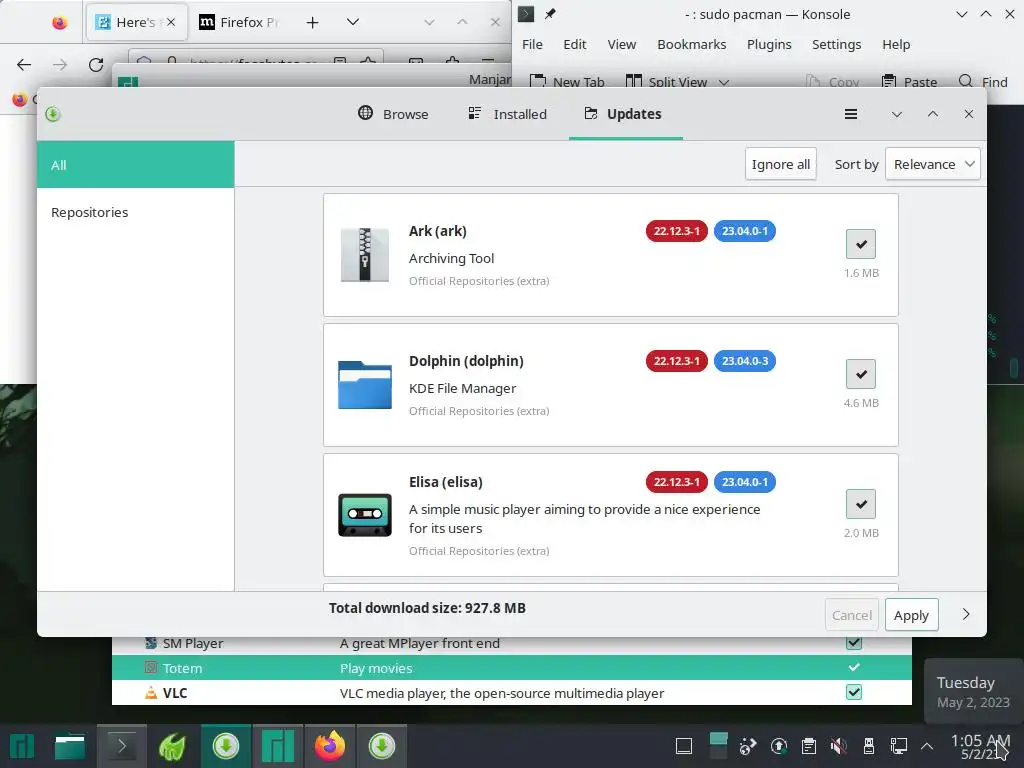This screenshot has height=768, width=1024.
Task: Click the network icon in system tray
Action: [899, 746]
